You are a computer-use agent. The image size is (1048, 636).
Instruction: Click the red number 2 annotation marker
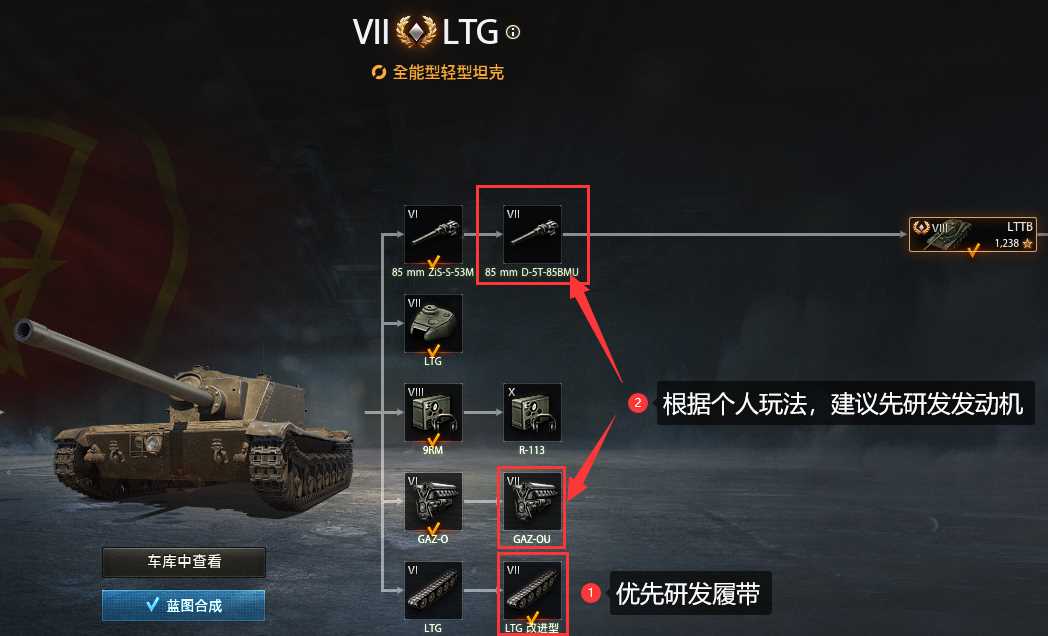click(638, 402)
